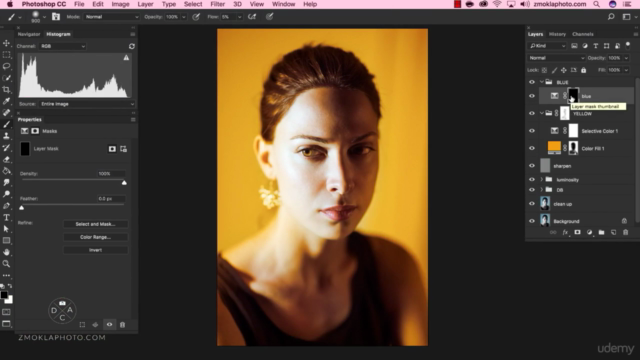Screen dimensions: 640x360
Task: Open layer style fx menu
Action: 565,232
